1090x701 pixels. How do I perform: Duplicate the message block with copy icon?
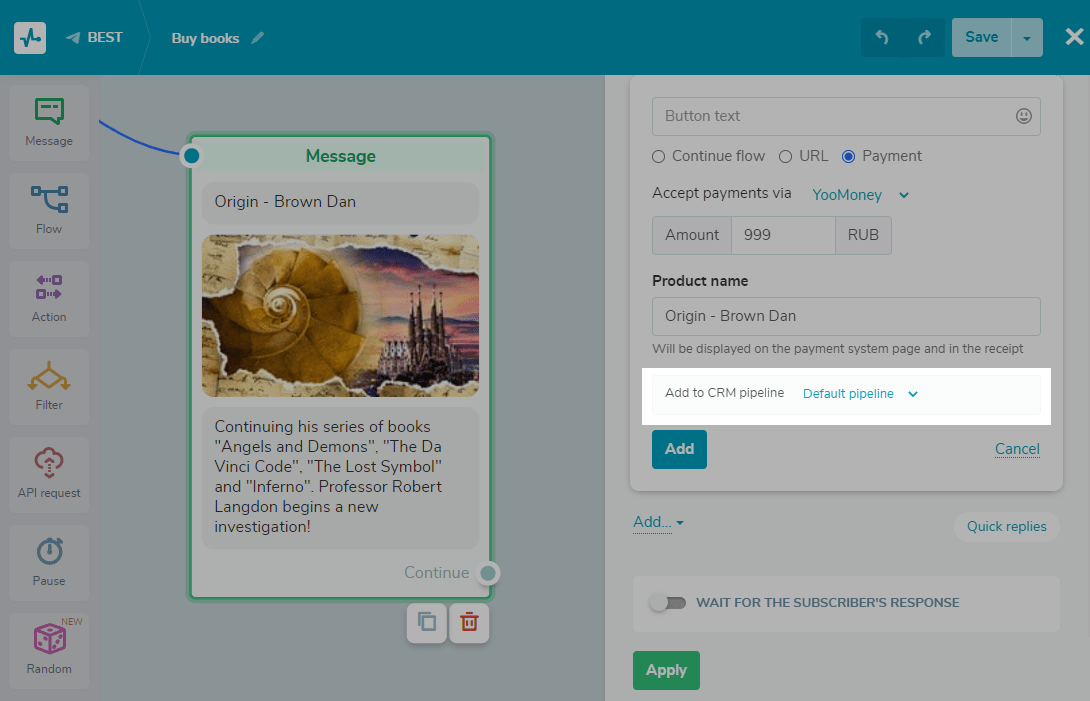point(427,623)
